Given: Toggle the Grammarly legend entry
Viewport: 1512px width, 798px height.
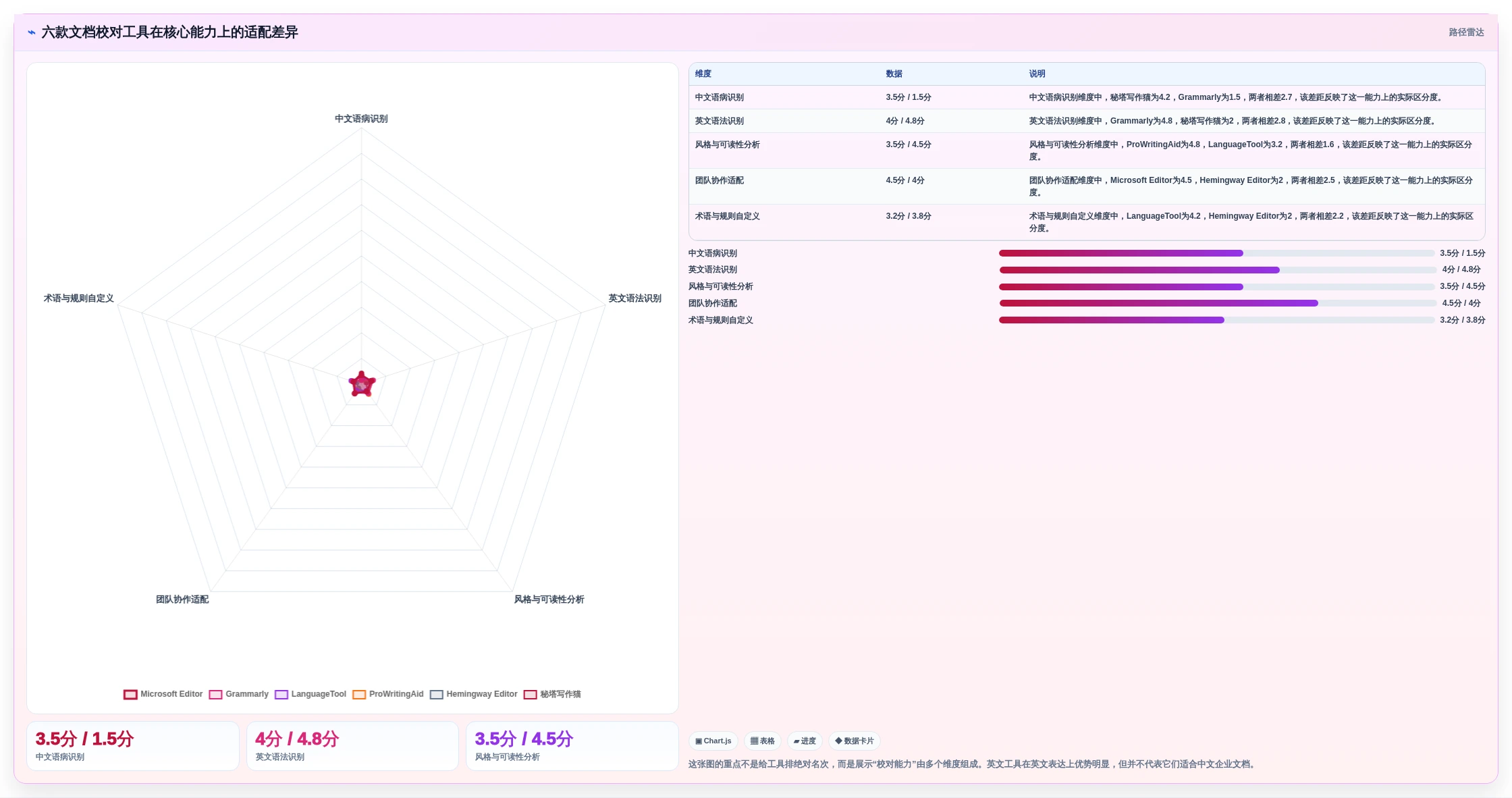Looking at the screenshot, I should click(238, 695).
